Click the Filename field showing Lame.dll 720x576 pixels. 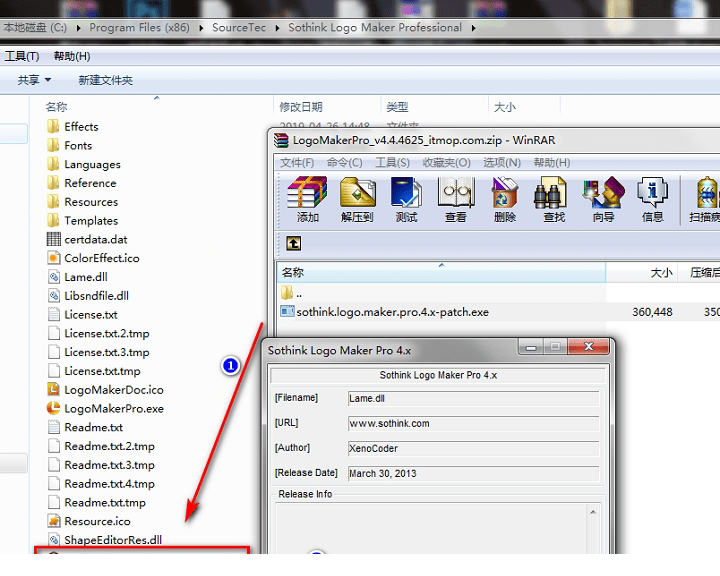[473, 398]
